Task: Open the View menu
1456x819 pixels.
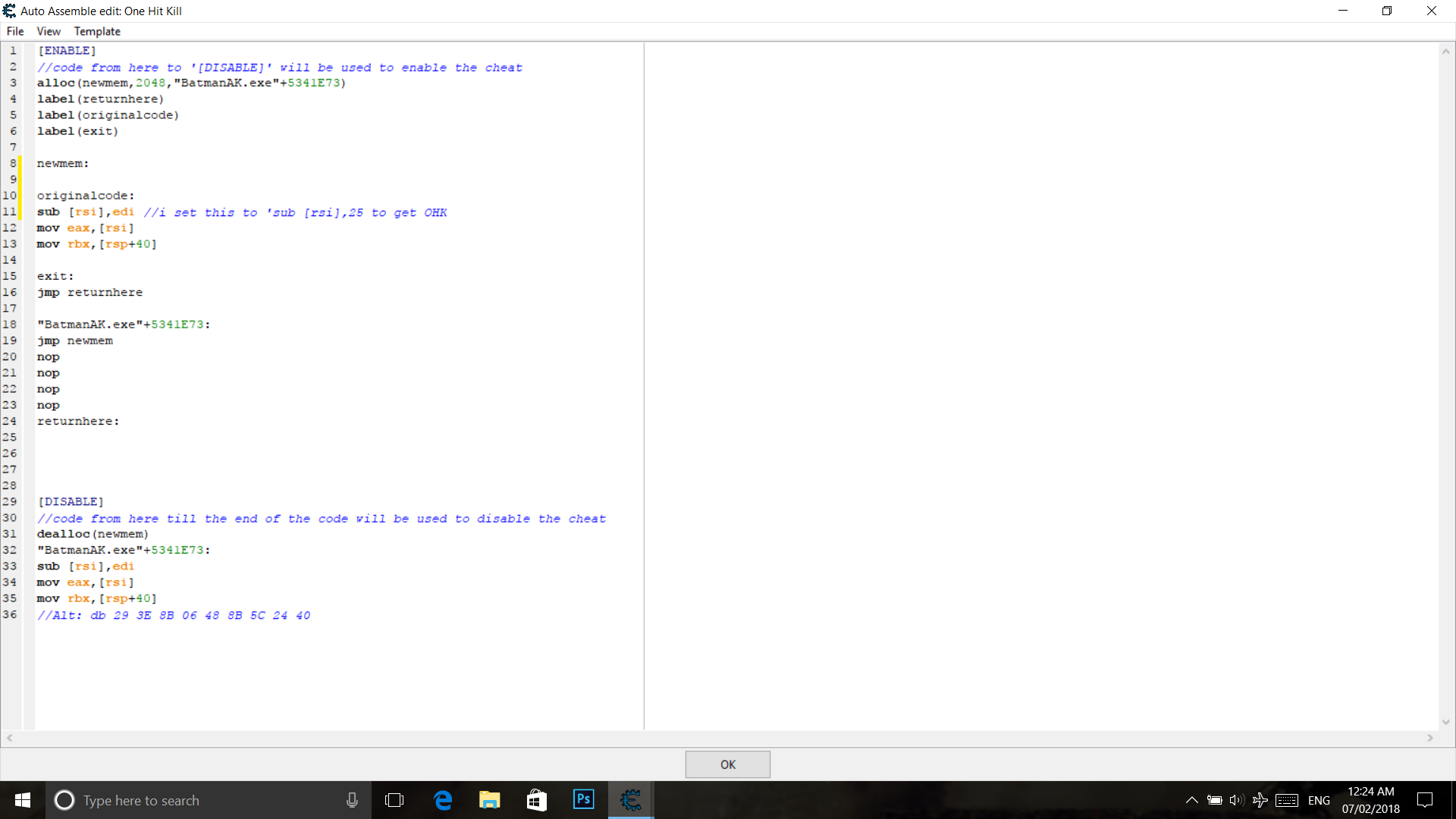Action: [x=49, y=31]
